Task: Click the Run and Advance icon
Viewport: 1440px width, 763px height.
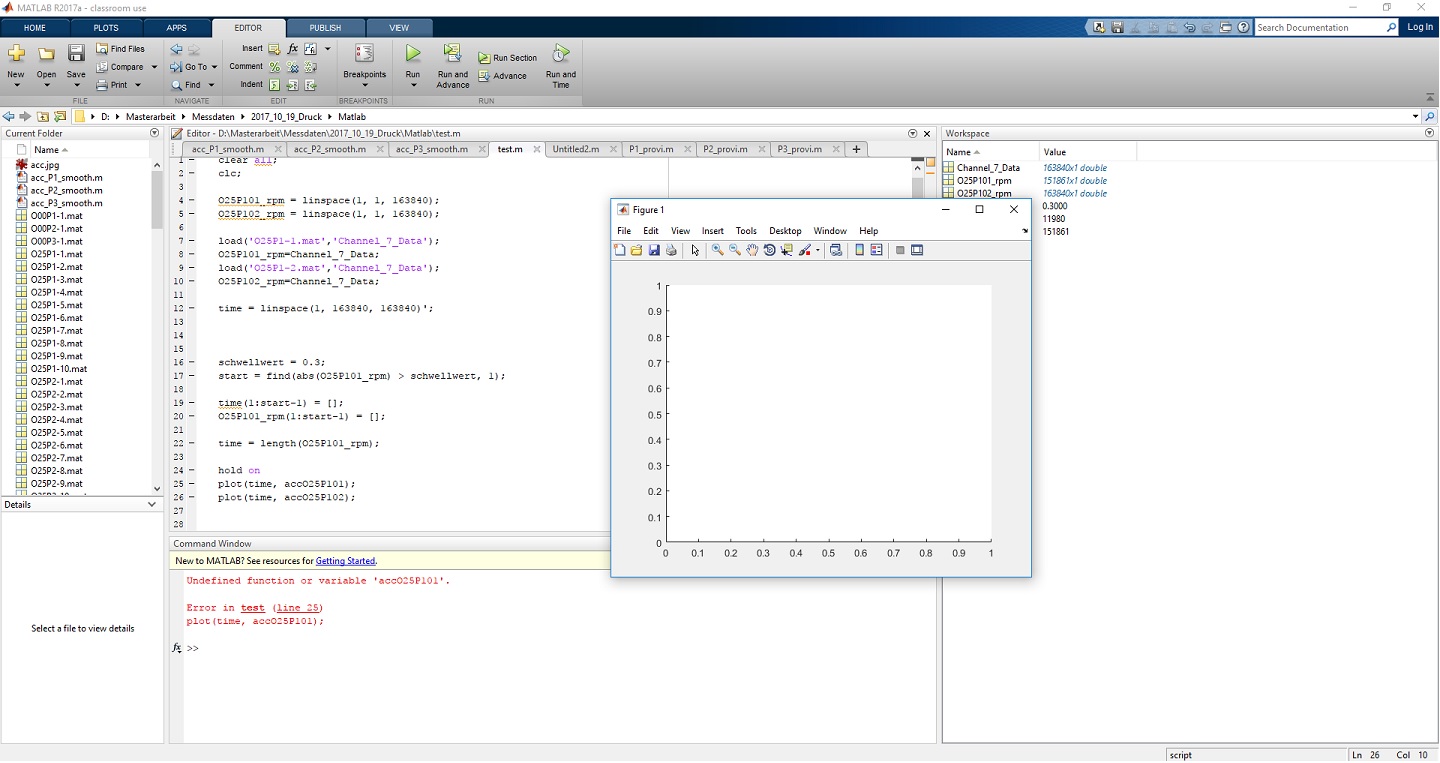Action: 452,54
